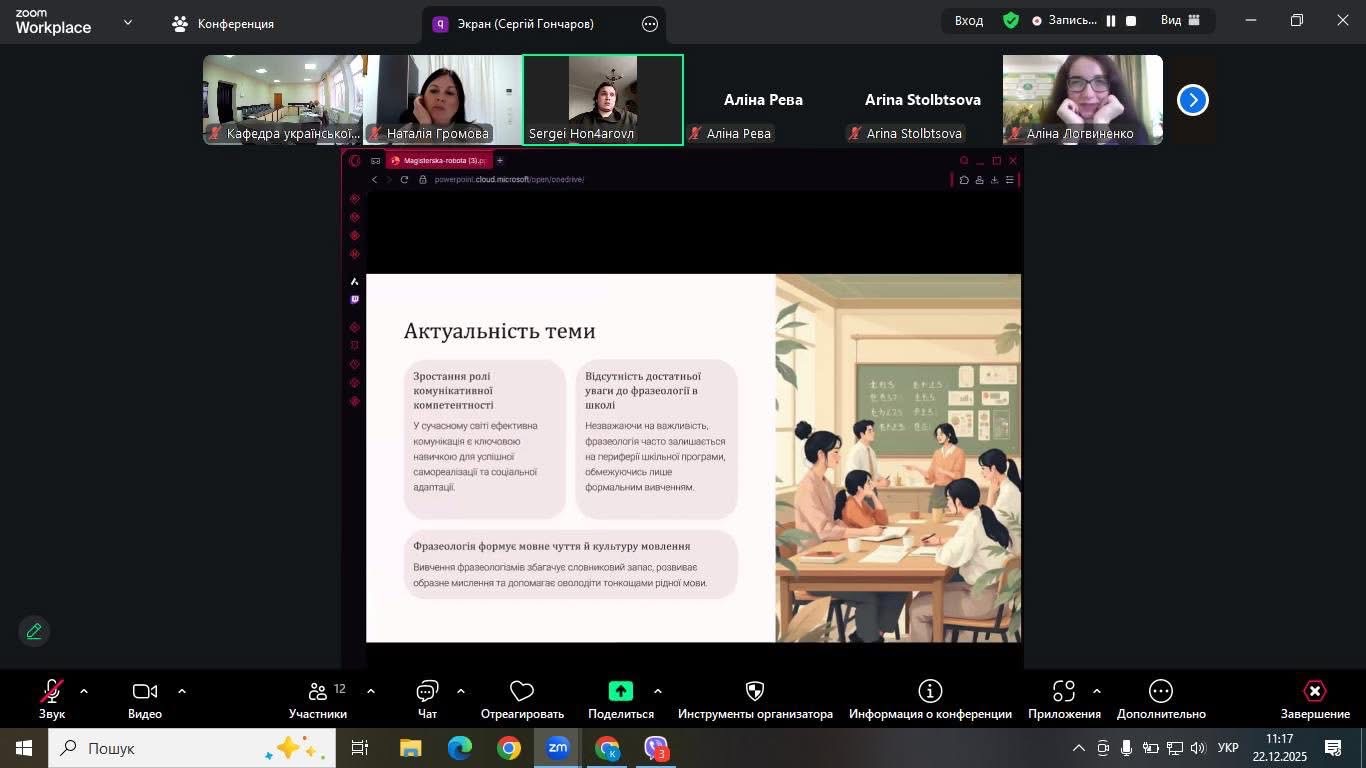1366x768 pixels.
Task: Show next participants with blue arrow
Action: [1192, 100]
